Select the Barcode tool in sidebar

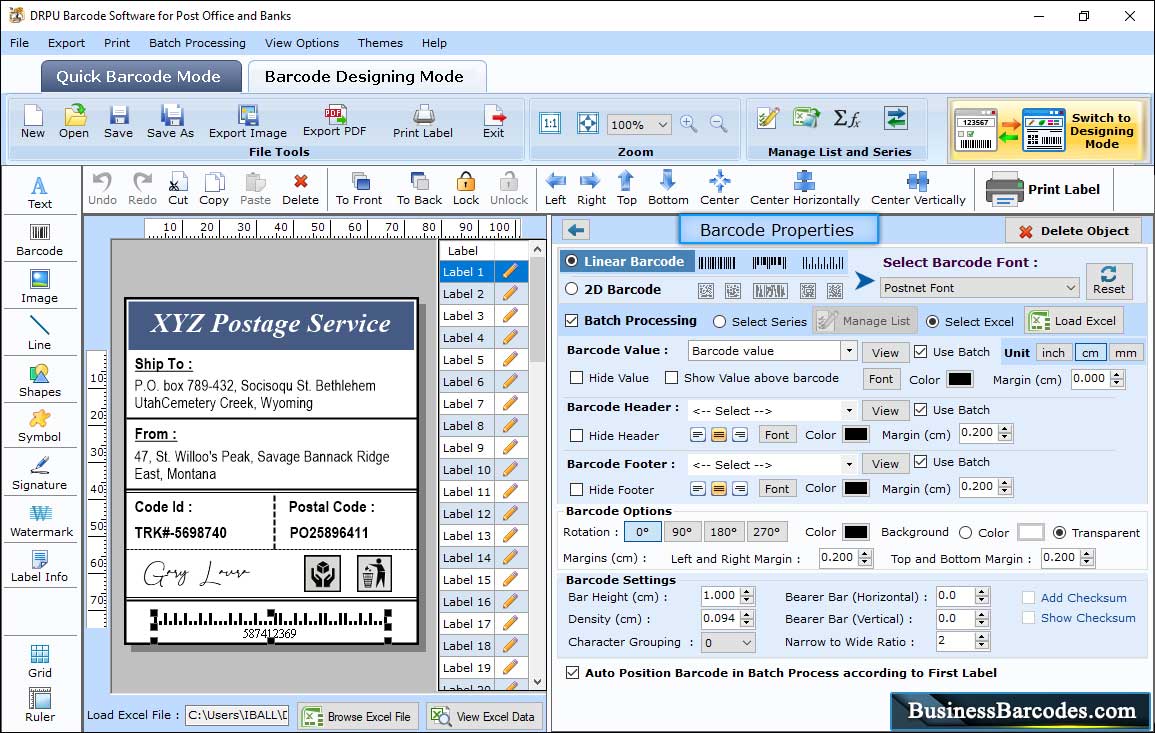tap(40, 239)
